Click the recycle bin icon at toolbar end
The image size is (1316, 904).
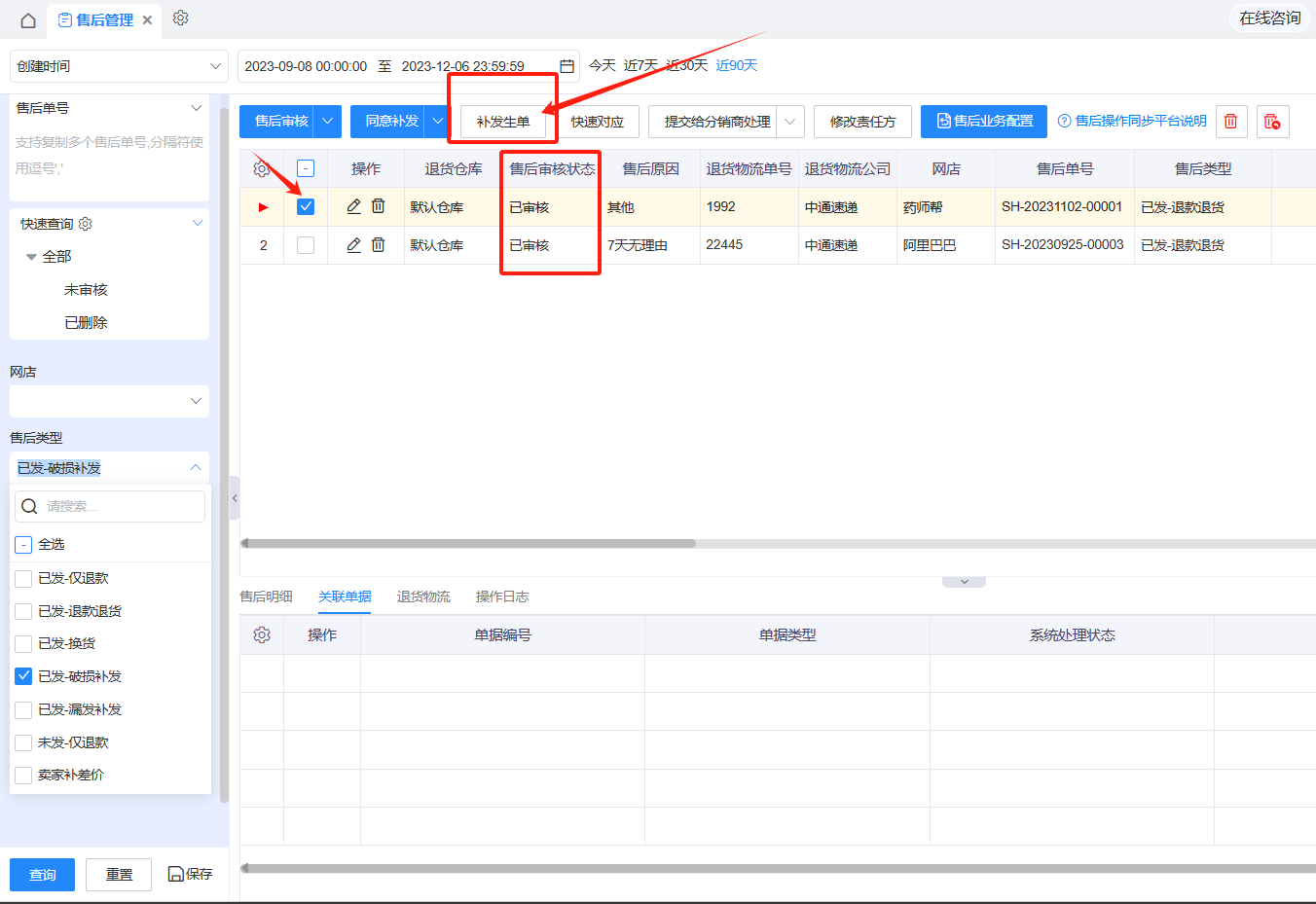coord(1272,122)
